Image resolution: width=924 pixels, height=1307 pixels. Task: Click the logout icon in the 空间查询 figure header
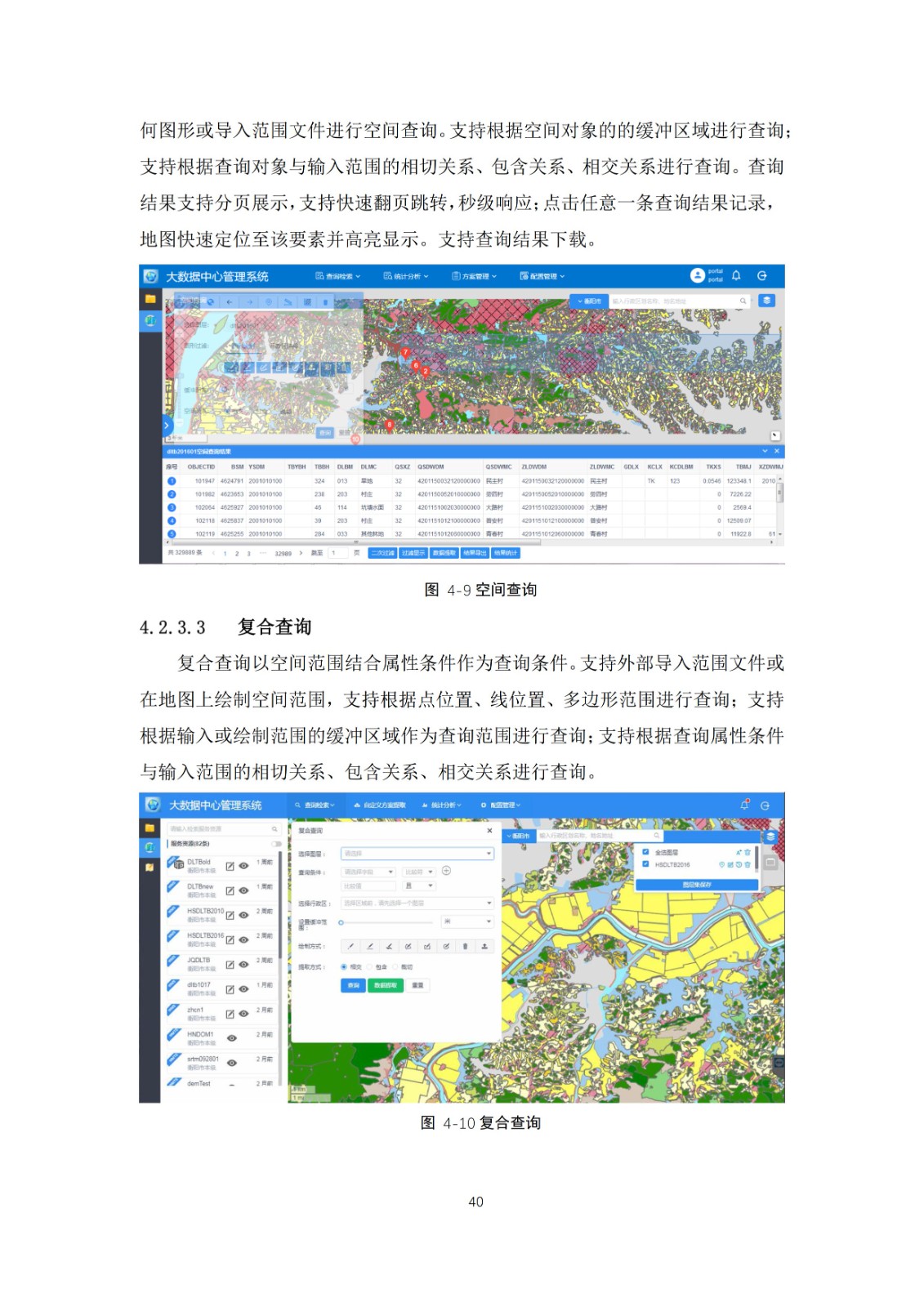[x=761, y=276]
